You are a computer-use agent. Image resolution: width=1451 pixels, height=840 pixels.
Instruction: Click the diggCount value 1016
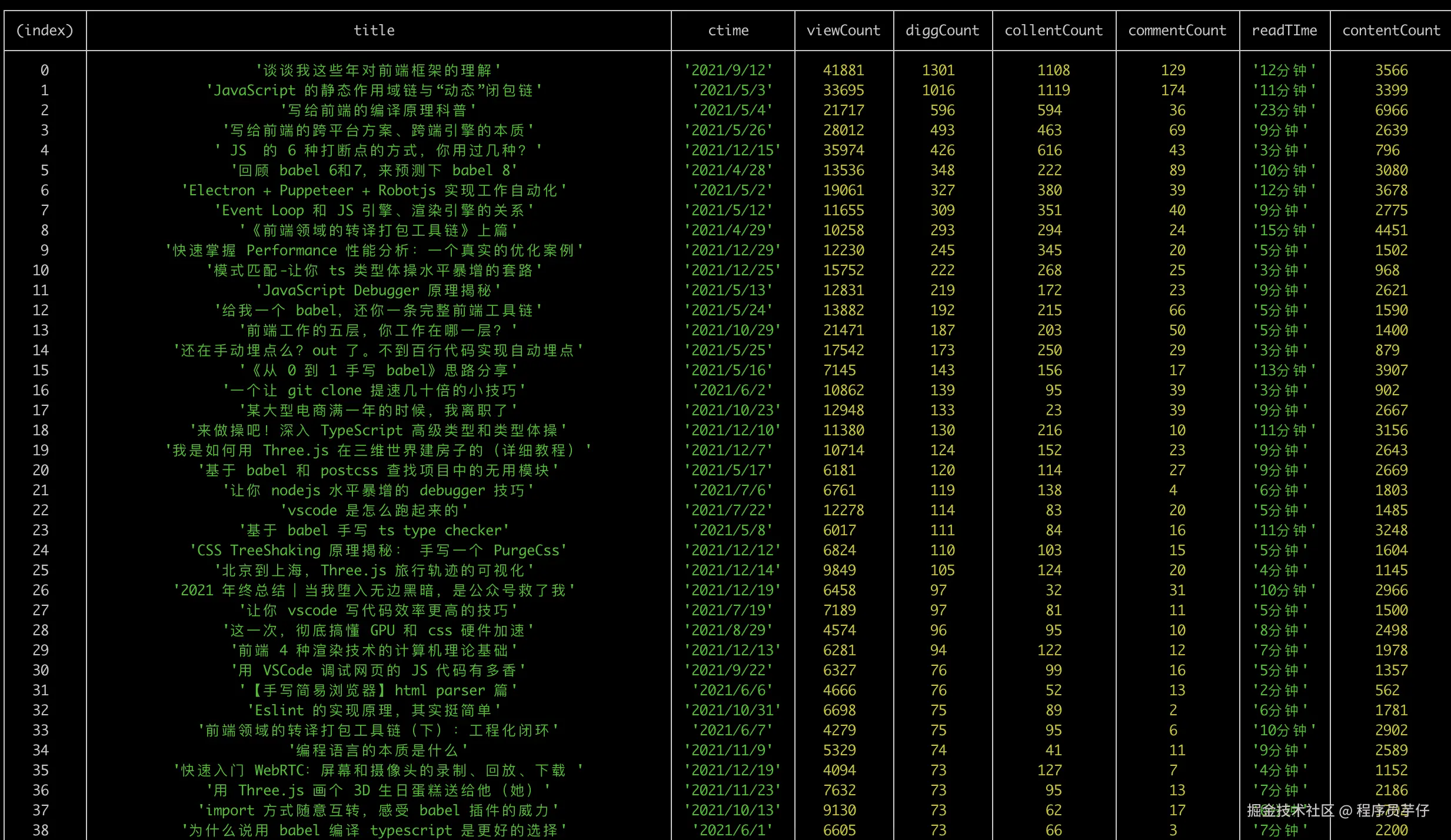[x=939, y=91]
